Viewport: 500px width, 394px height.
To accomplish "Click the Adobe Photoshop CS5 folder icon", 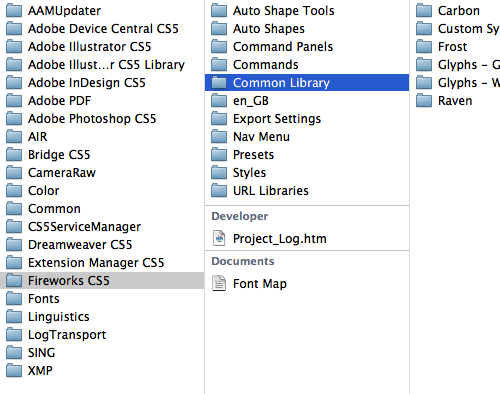I will 14,119.
